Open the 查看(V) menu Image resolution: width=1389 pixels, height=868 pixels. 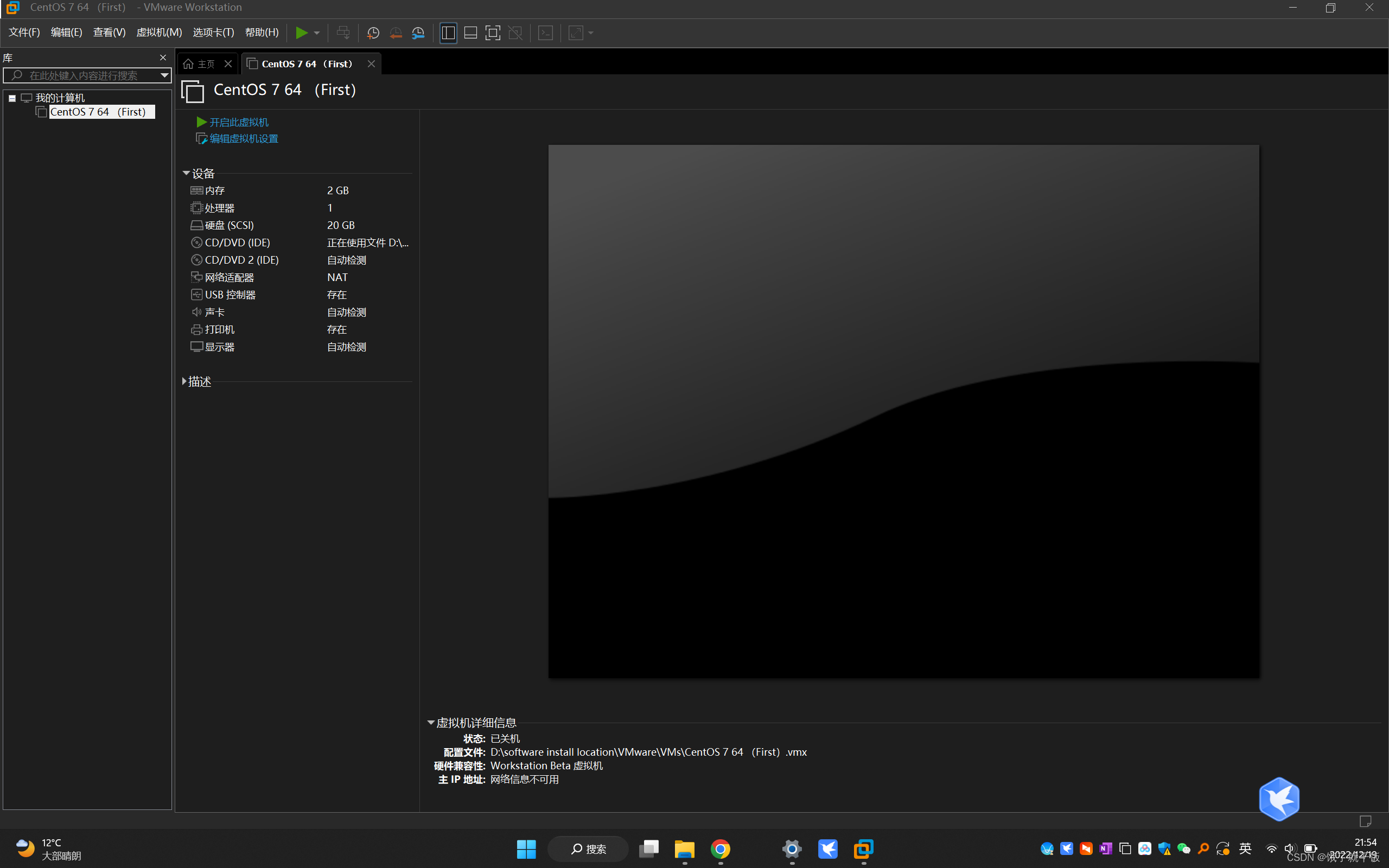click(109, 32)
